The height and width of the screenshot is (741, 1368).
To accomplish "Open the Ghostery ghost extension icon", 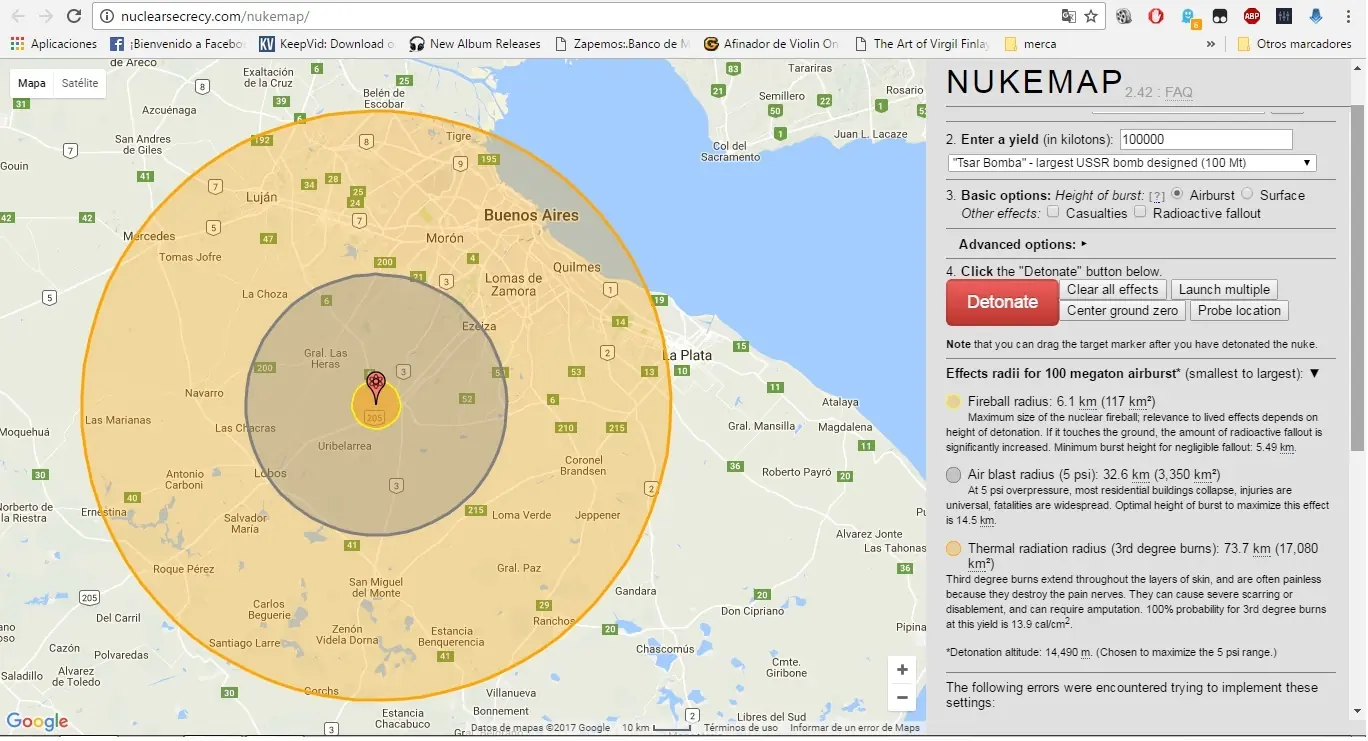I will click(1189, 16).
